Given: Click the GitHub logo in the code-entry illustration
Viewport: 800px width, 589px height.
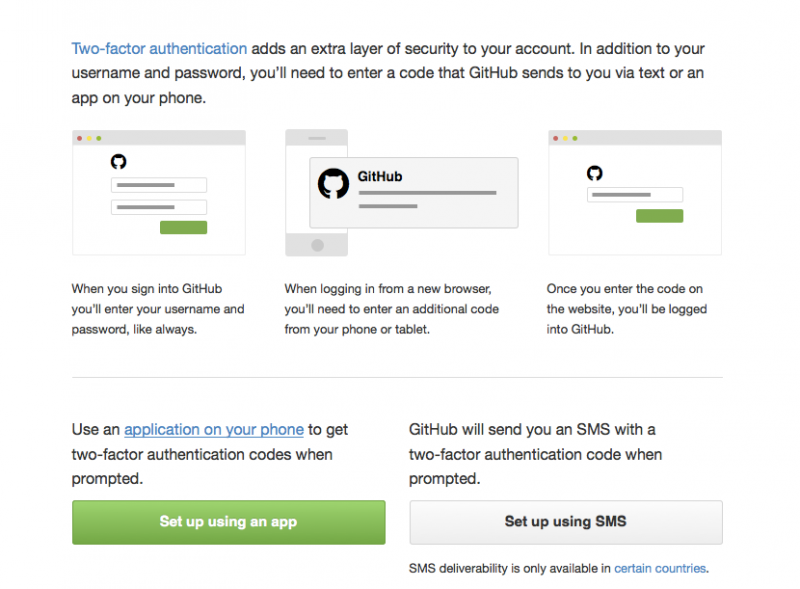Looking at the screenshot, I should click(595, 173).
